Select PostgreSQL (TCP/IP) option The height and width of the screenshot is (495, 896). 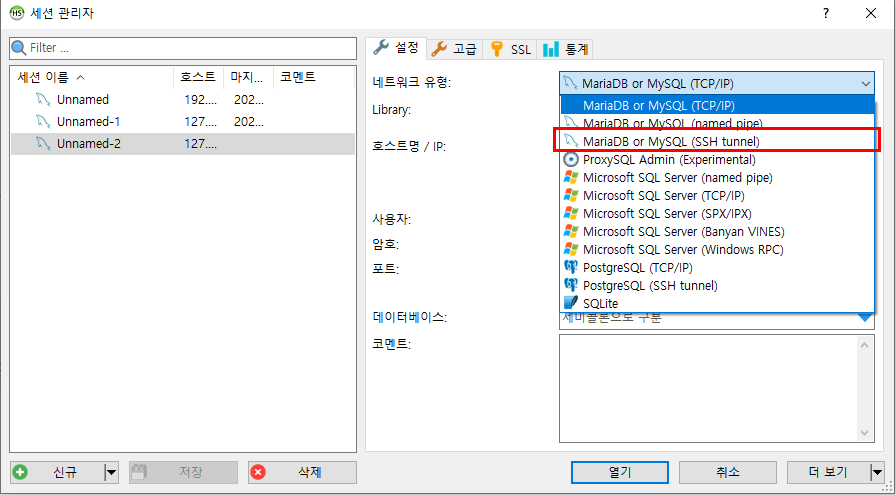[x=717, y=267]
